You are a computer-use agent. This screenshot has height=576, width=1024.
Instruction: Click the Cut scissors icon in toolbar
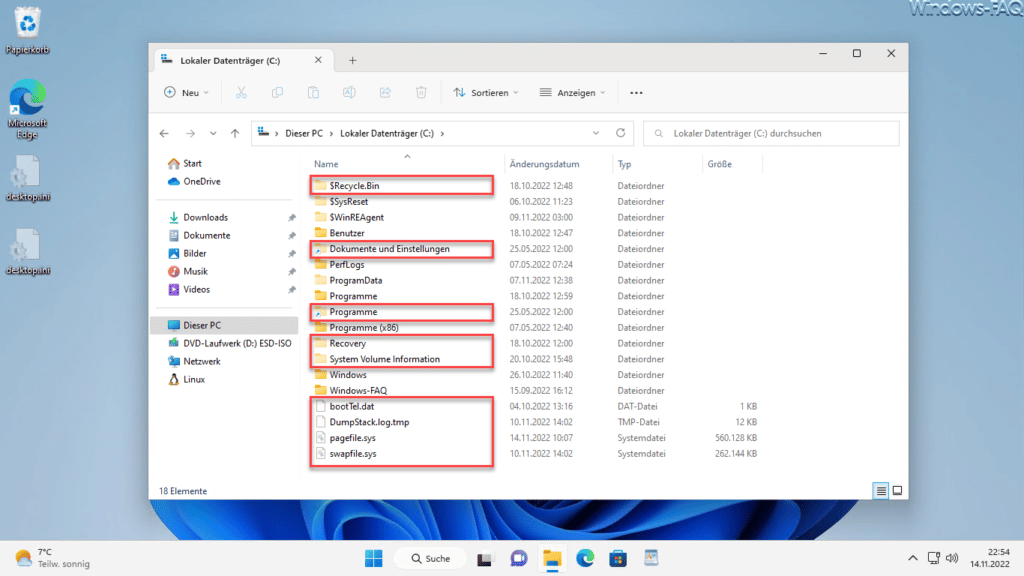pyautogui.click(x=241, y=93)
